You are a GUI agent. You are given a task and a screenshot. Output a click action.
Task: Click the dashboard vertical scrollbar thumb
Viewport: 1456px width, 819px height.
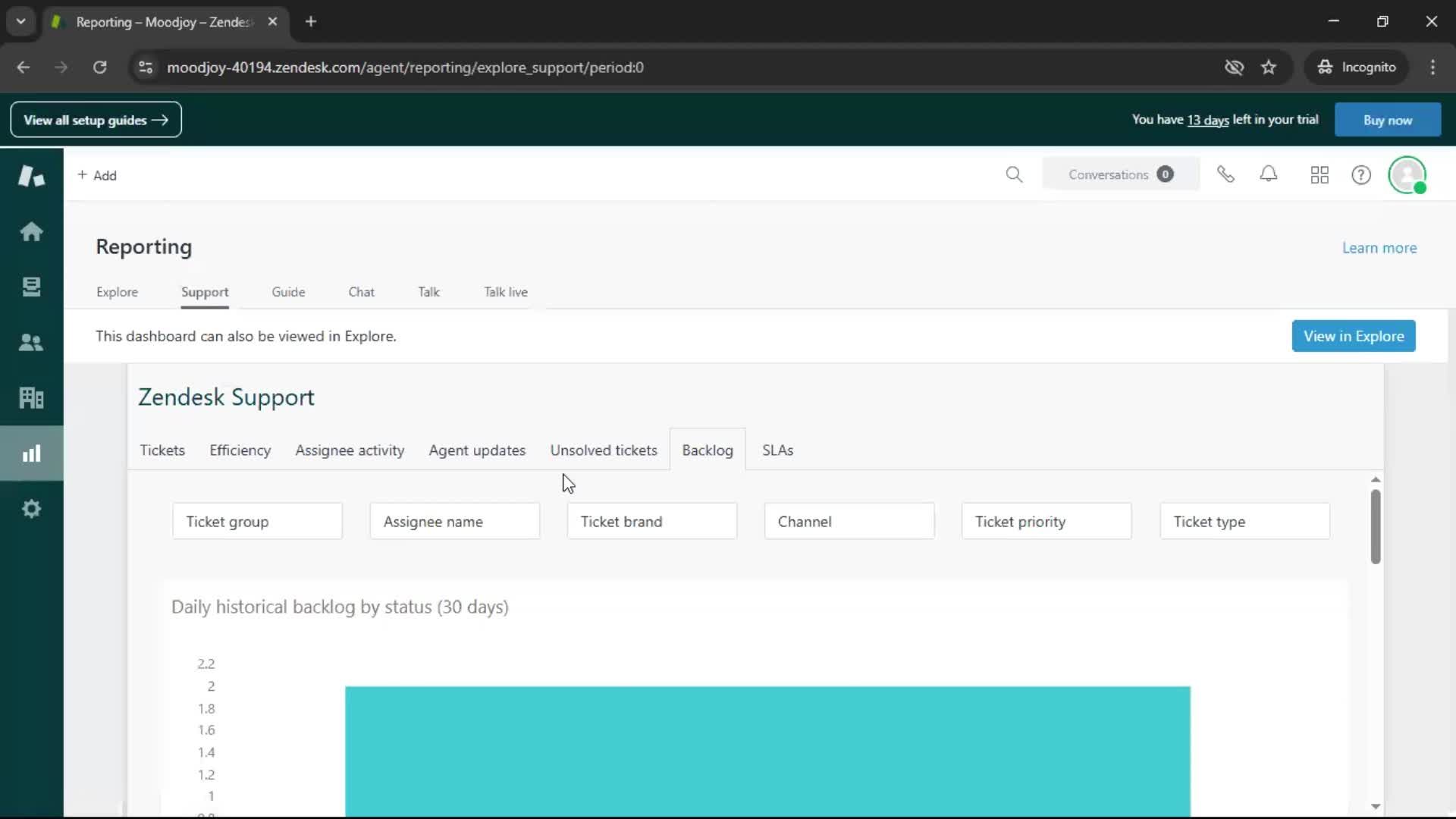click(x=1376, y=526)
